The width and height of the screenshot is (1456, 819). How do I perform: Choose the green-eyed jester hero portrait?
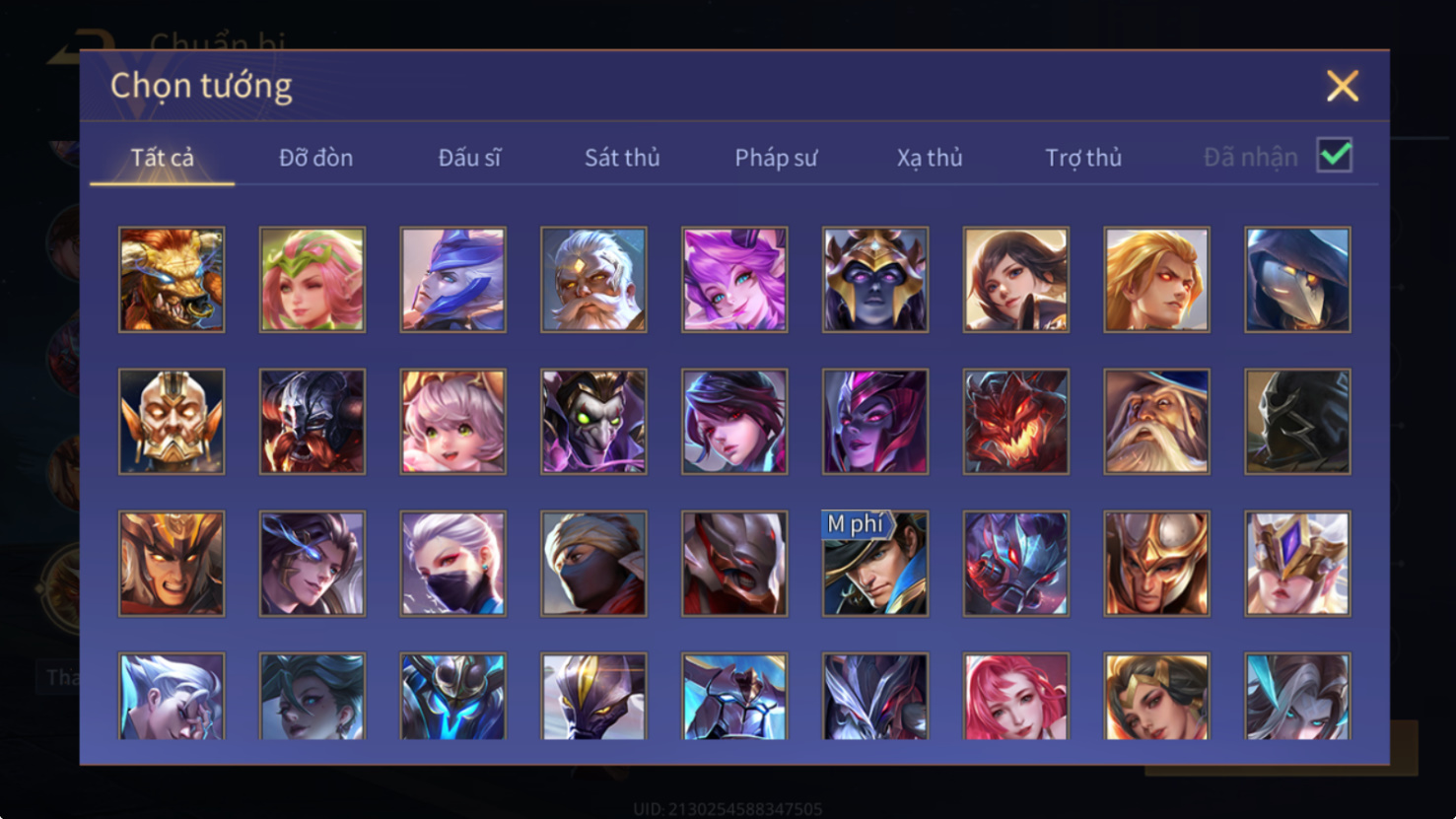(x=593, y=422)
